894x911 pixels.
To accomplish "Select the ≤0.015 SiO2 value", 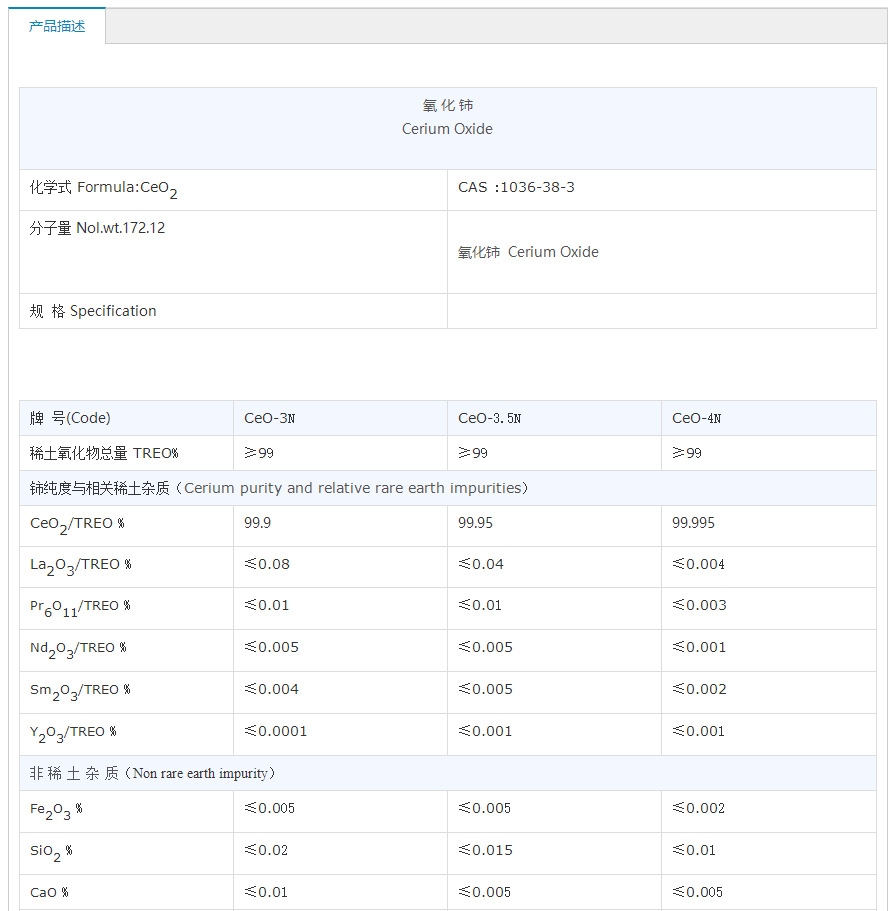I will tap(485, 850).
